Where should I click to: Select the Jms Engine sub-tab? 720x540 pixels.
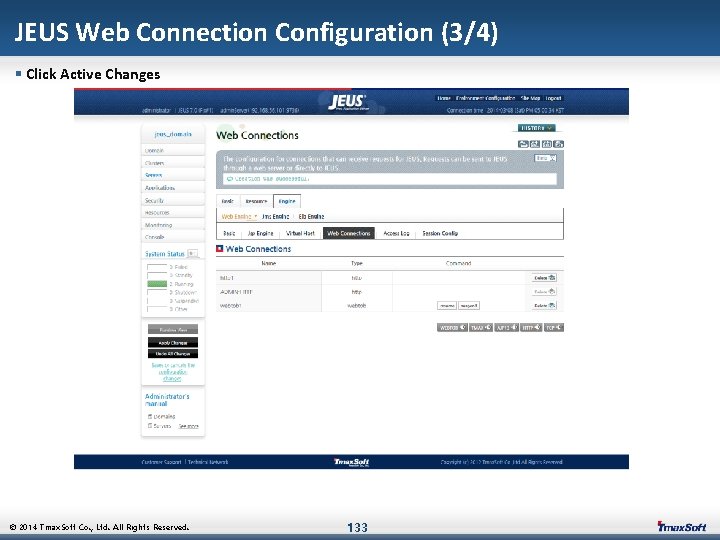pos(276,216)
